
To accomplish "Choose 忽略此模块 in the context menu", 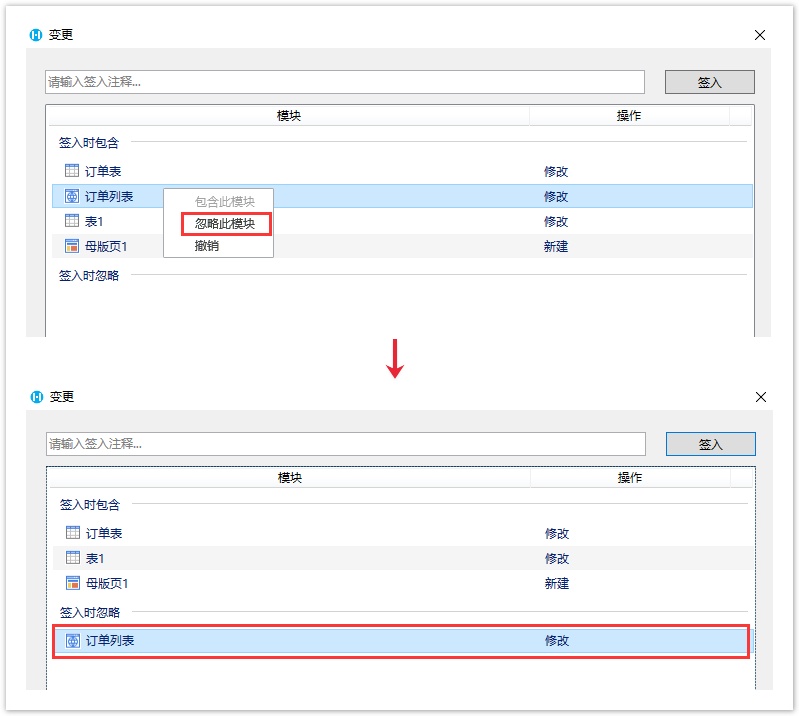I will [x=225, y=224].
